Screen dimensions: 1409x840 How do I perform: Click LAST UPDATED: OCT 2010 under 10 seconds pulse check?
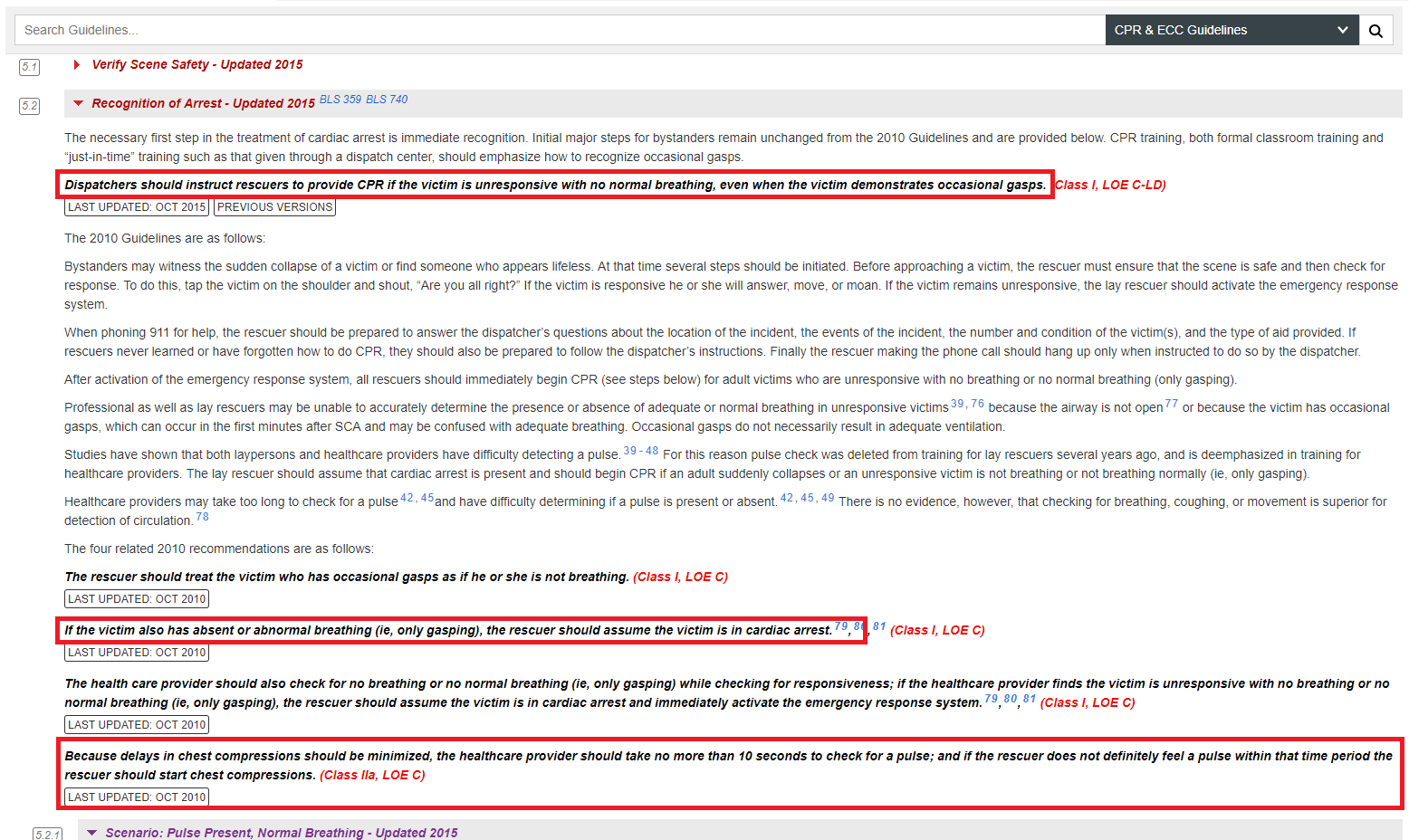click(137, 797)
